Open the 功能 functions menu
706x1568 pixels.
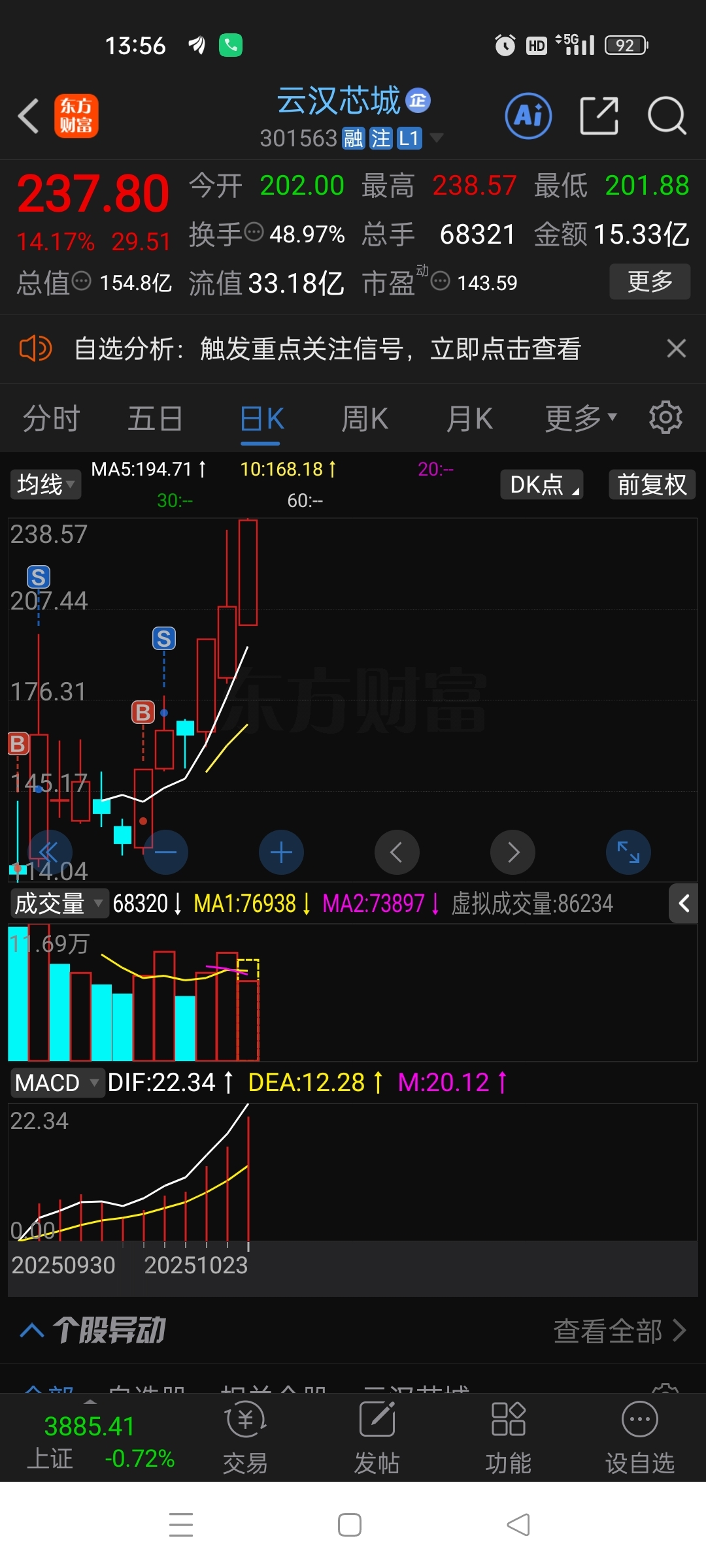pos(508,1439)
